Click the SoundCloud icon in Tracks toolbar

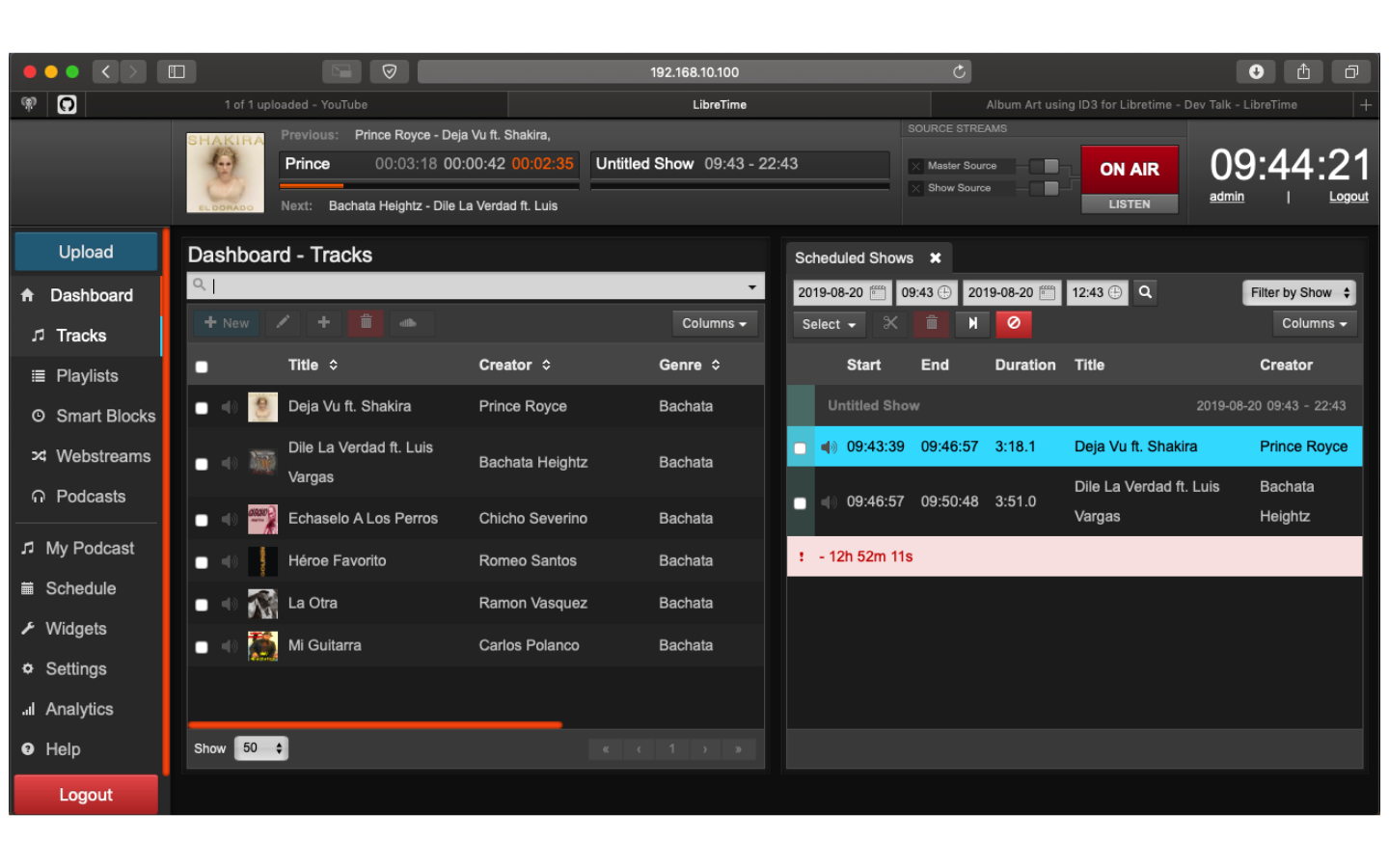[x=408, y=323]
